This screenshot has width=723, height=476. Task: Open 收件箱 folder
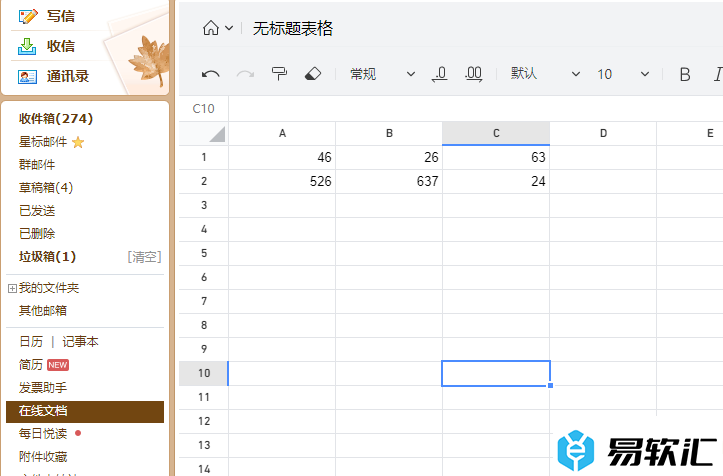tap(55, 119)
